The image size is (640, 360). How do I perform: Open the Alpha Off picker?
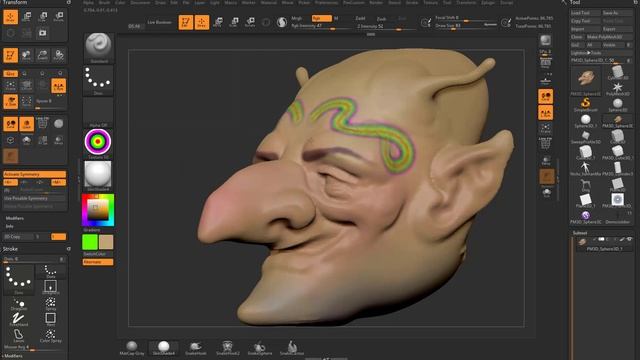pos(98,112)
